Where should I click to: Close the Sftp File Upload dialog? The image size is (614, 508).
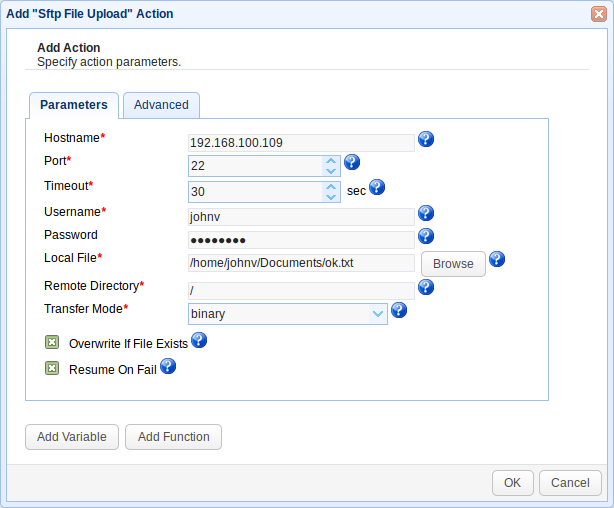click(598, 14)
